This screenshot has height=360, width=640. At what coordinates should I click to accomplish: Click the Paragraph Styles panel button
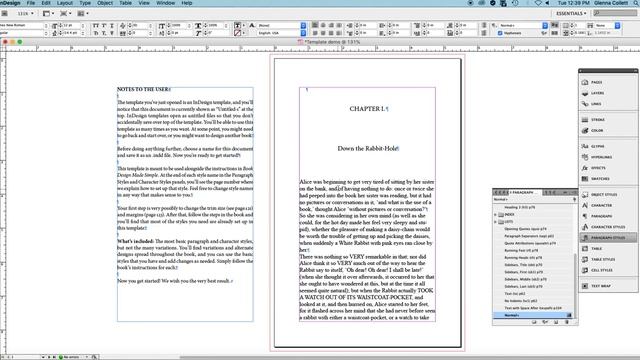point(608,238)
